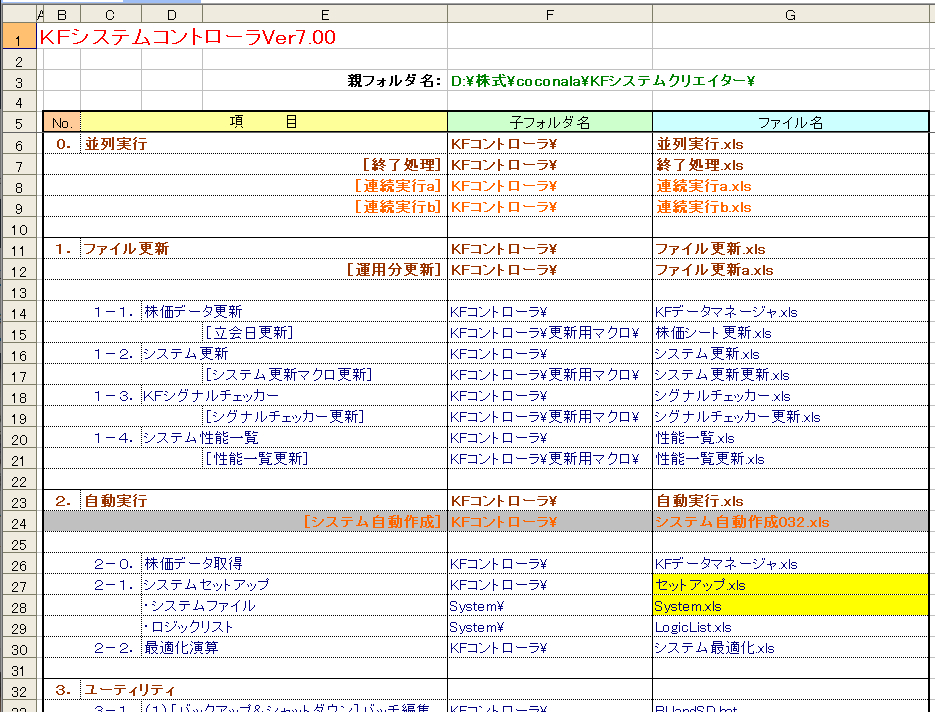This screenshot has width=935, height=712.
Task: Click the '[連続実行a]' cell
Action: point(398,185)
